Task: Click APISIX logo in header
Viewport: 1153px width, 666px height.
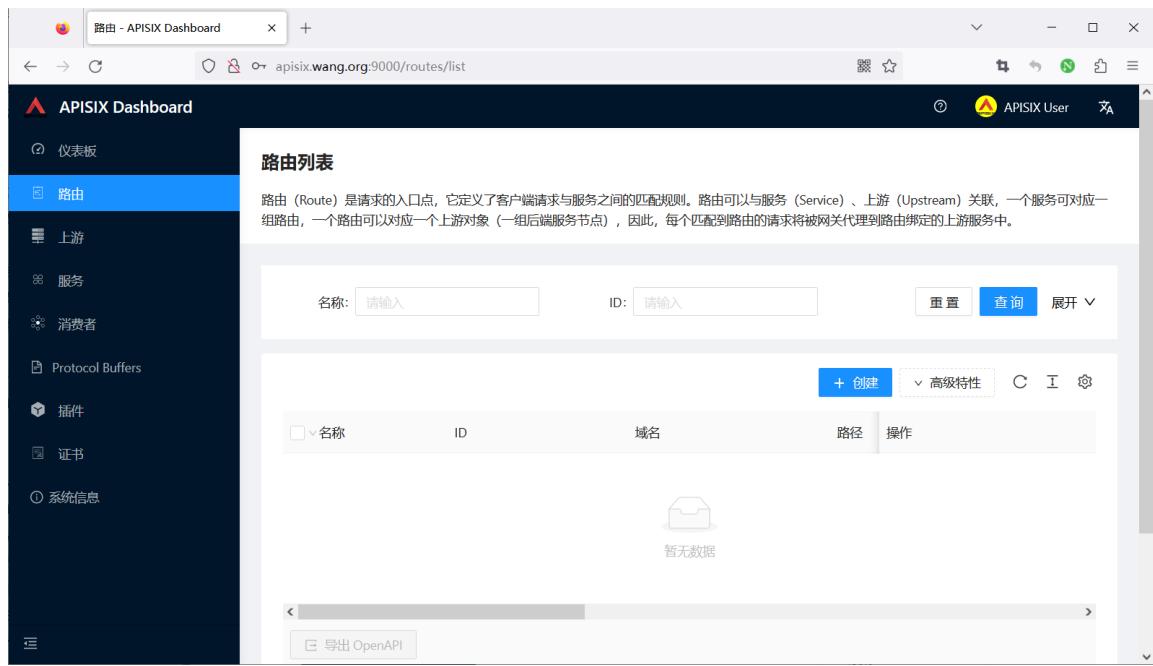Action: 35,107
